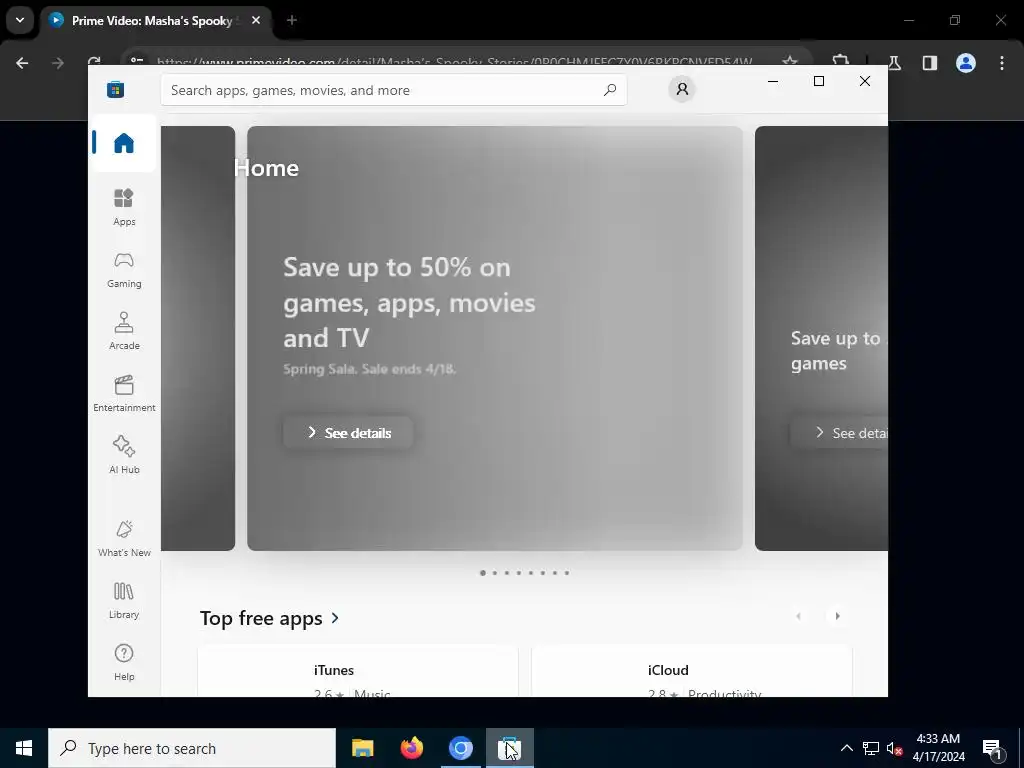This screenshot has height=768, width=1024.
Task: Open the taskbar clock and date
Action: tap(938, 748)
